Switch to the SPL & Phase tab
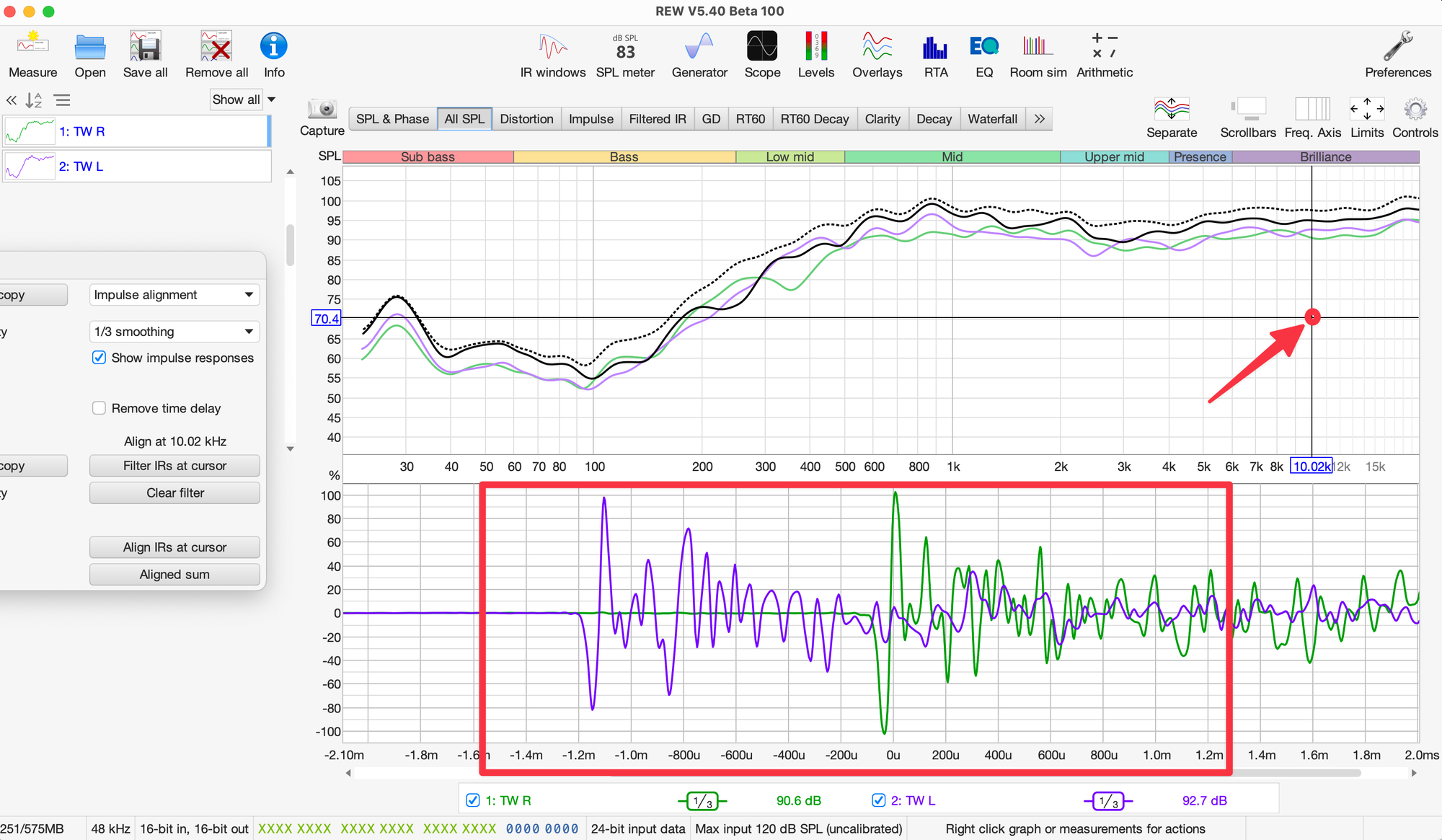Viewport: 1442px width, 840px height. (392, 119)
